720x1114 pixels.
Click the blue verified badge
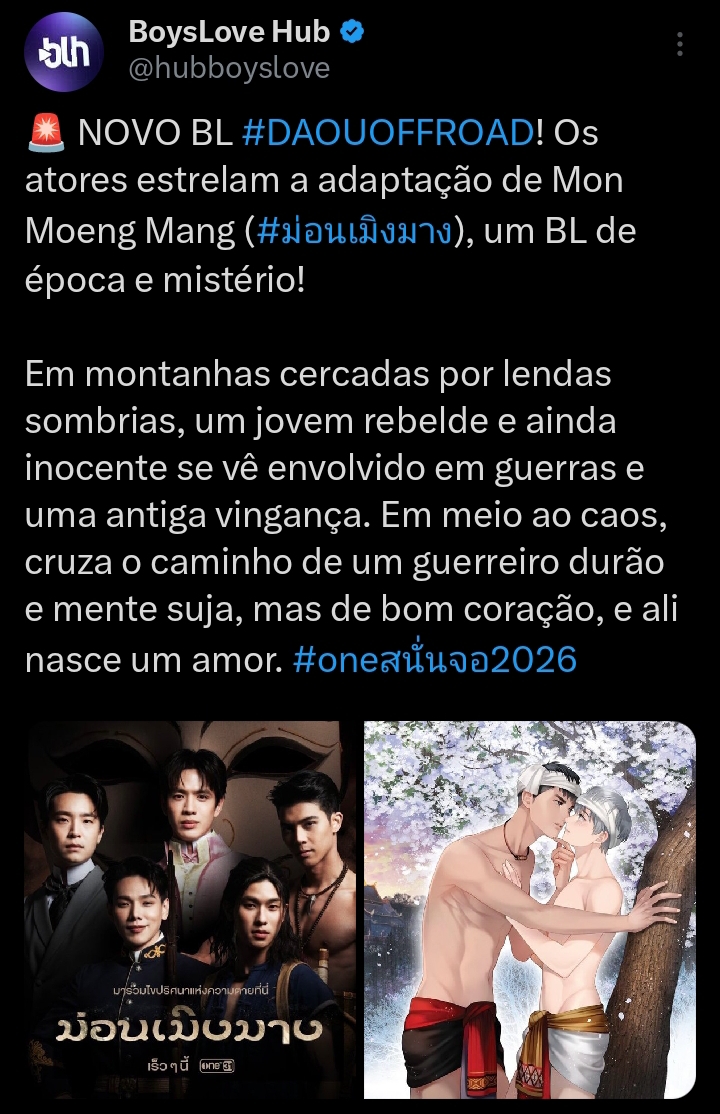click(x=353, y=31)
